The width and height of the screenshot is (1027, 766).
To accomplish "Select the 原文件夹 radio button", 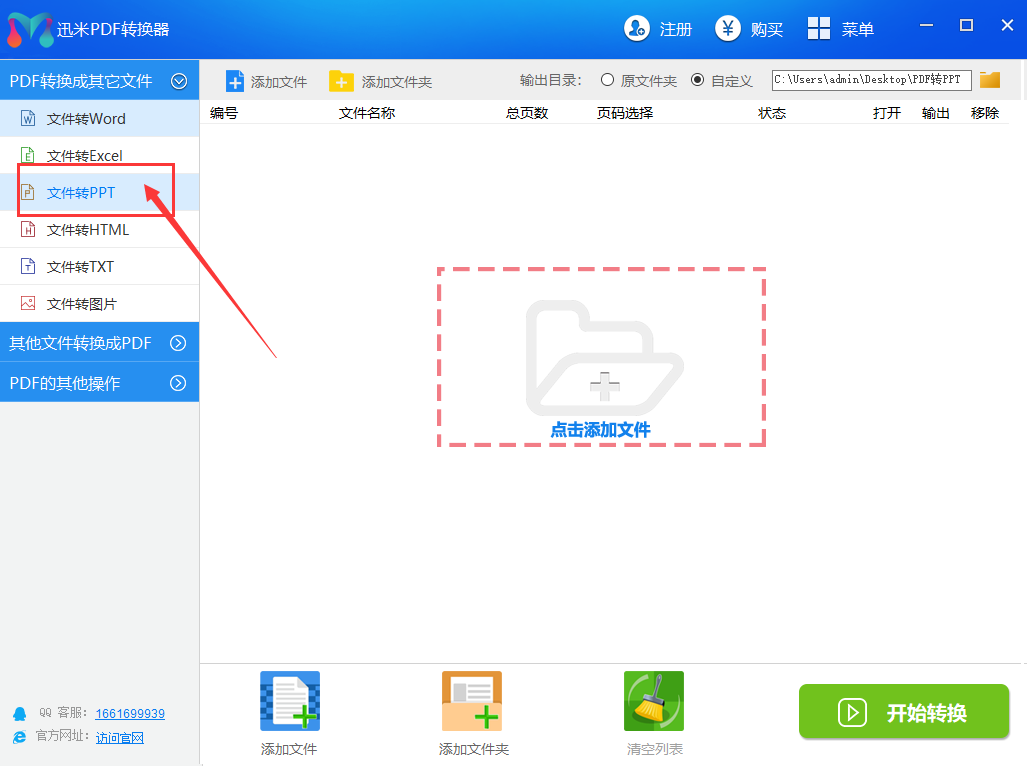I will coord(607,80).
